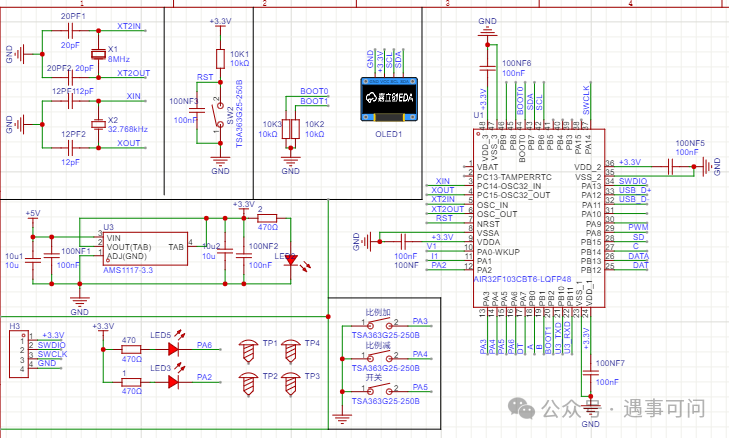Click the BOOT0 net label above 10K3
The width and height of the screenshot is (729, 438).
click(314, 91)
